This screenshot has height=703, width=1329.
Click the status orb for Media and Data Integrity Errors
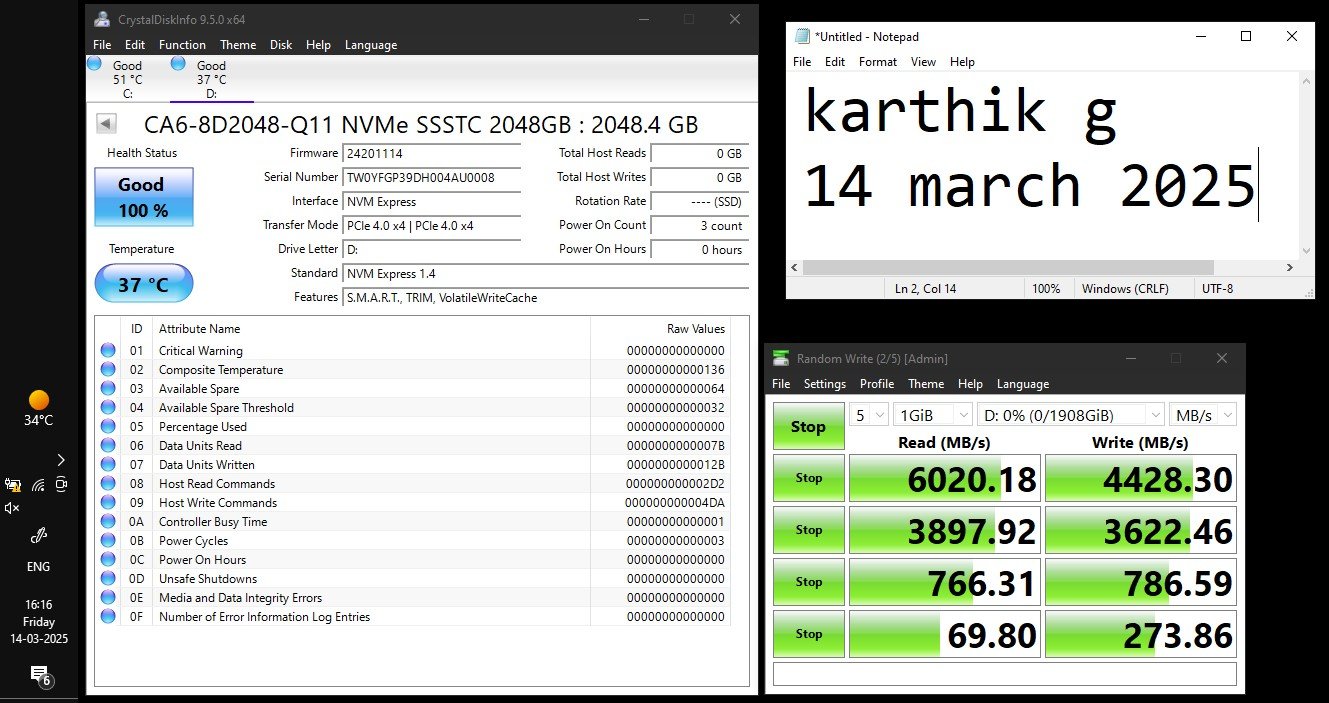[108, 597]
